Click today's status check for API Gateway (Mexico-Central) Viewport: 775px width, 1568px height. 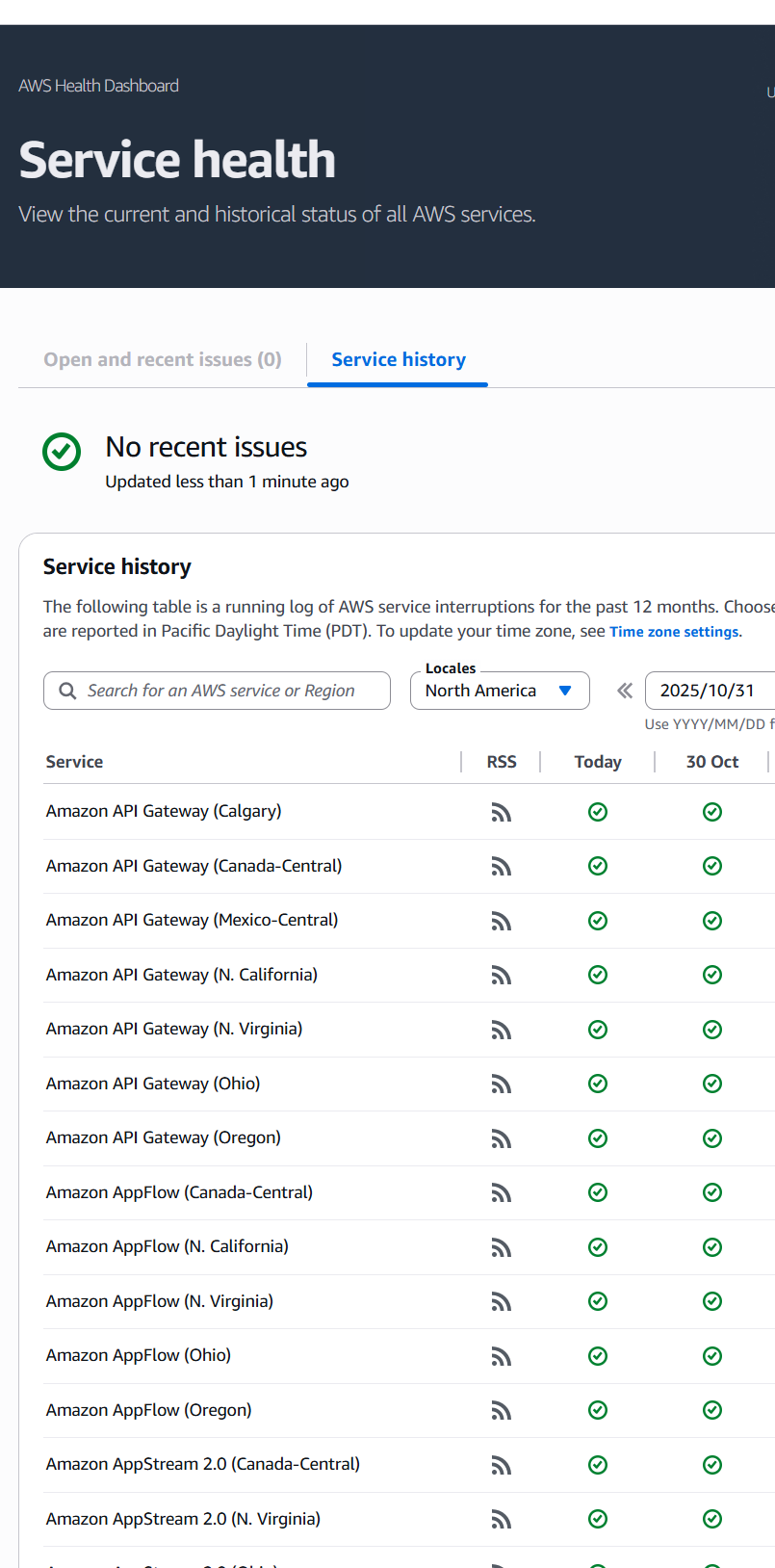[598, 921]
